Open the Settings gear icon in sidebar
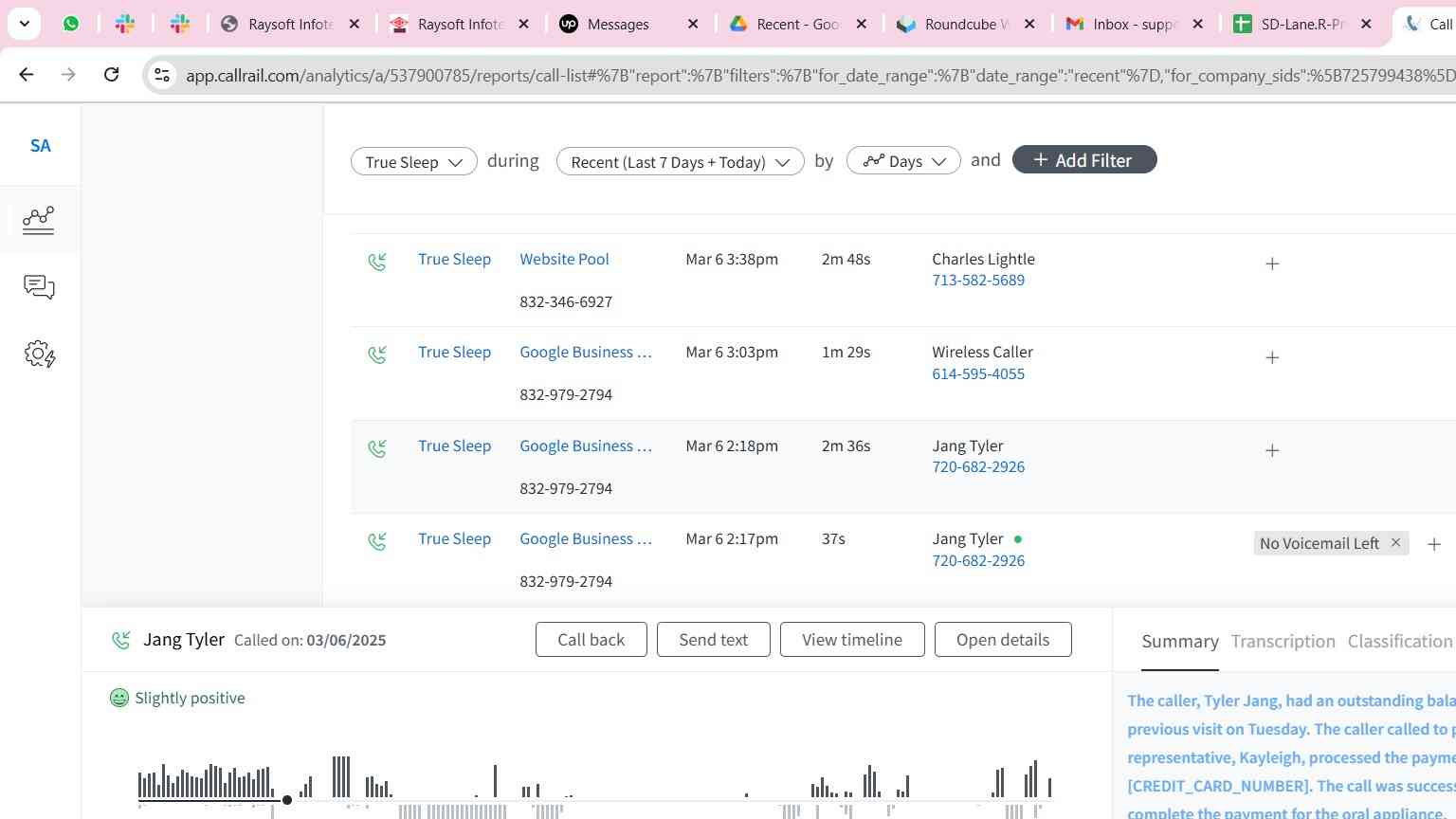This screenshot has width=1456, height=819. coord(39,355)
